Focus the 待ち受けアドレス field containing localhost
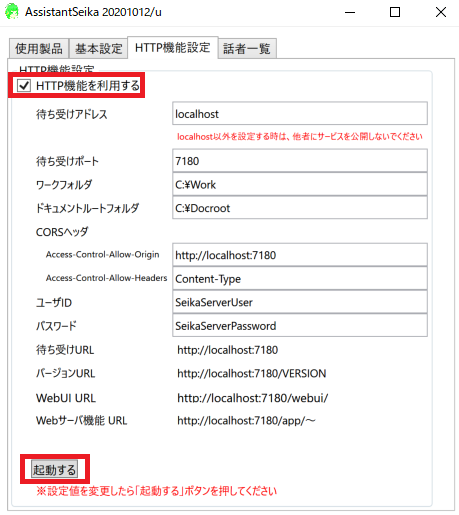 [300, 114]
